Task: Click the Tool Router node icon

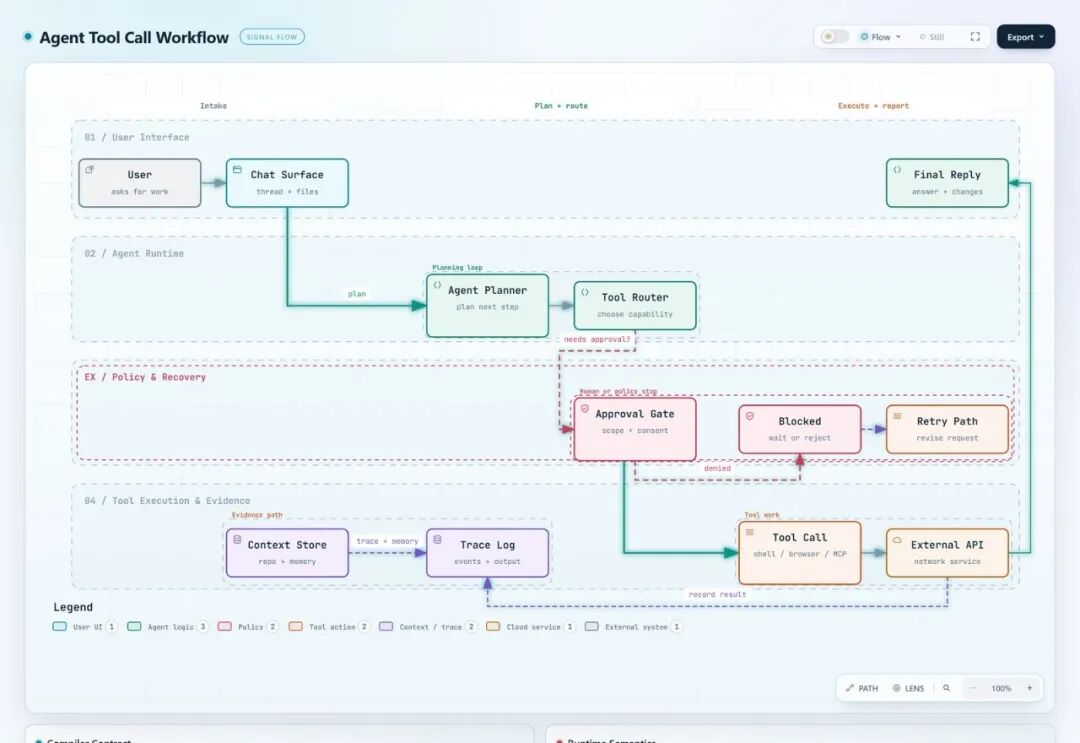Action: point(585,292)
